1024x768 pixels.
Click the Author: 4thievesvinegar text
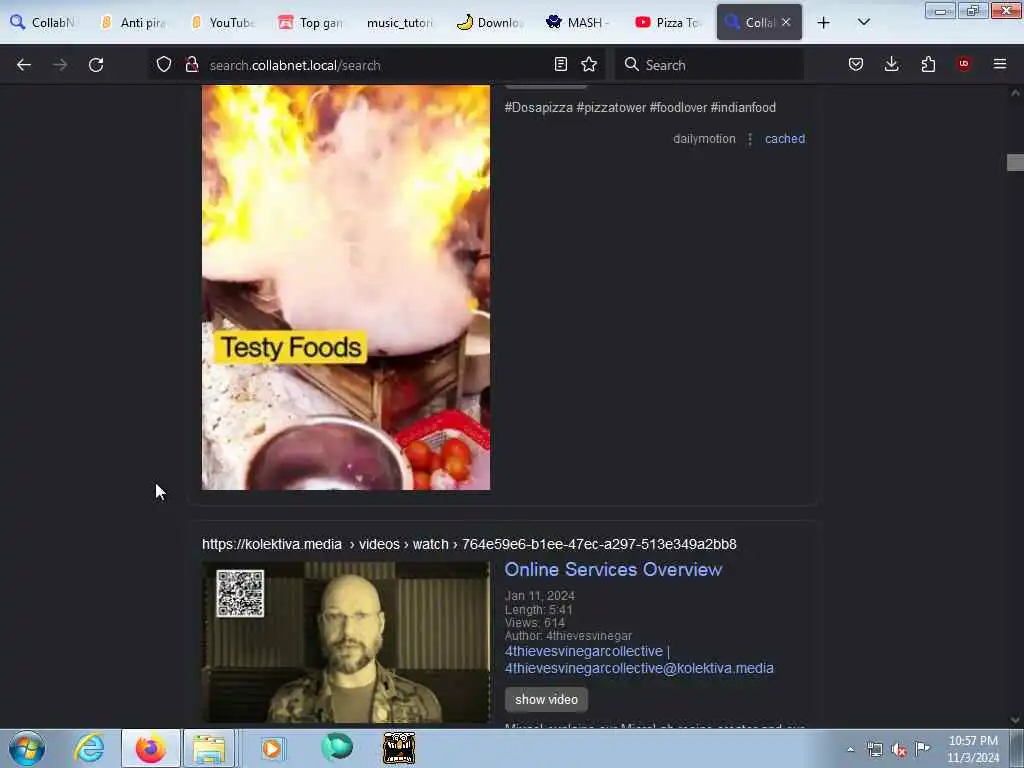tap(568, 635)
